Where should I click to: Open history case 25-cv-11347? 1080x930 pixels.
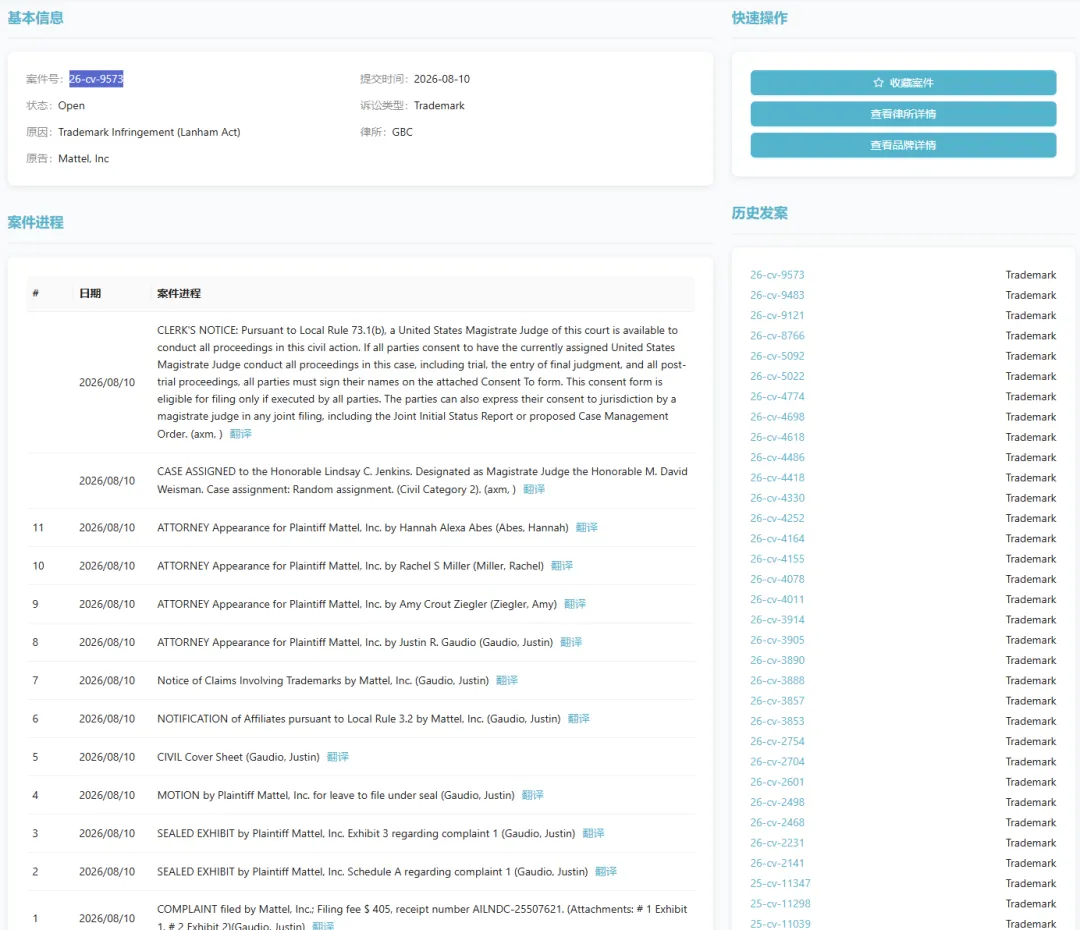pyautogui.click(x=780, y=884)
